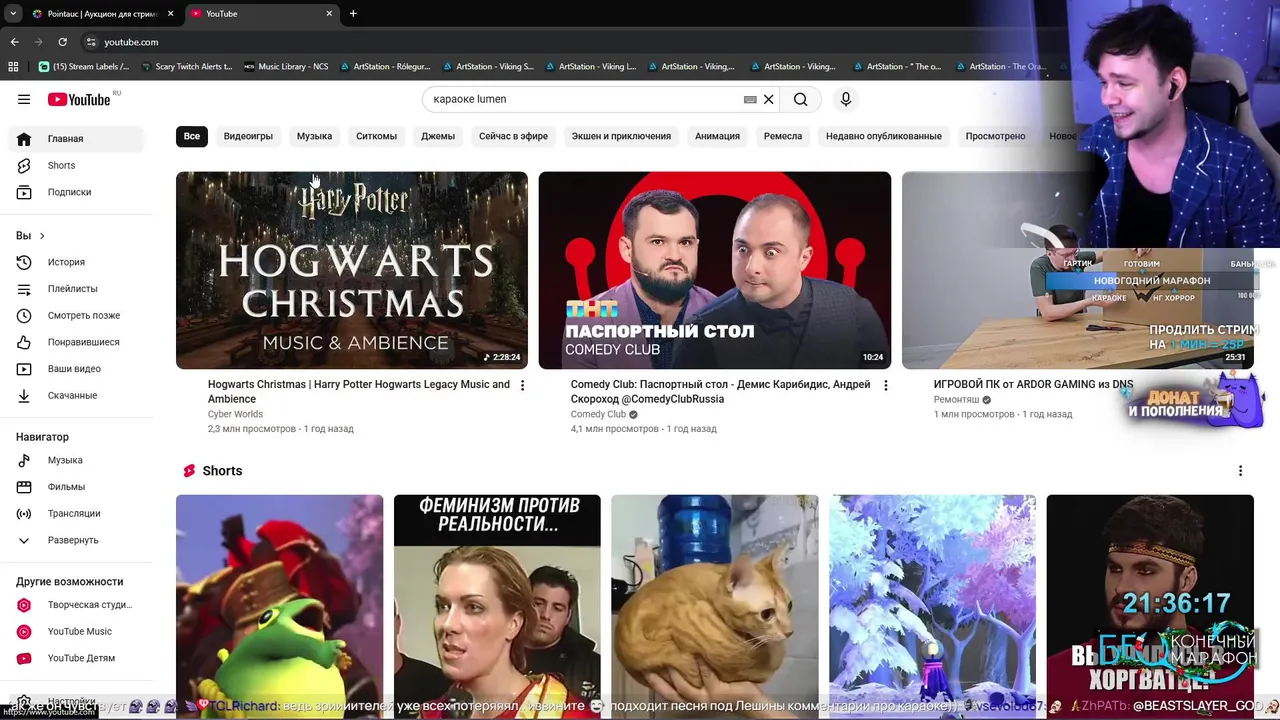Select the Ситкомы filter chip
The height and width of the screenshot is (720, 1280).
click(x=376, y=136)
